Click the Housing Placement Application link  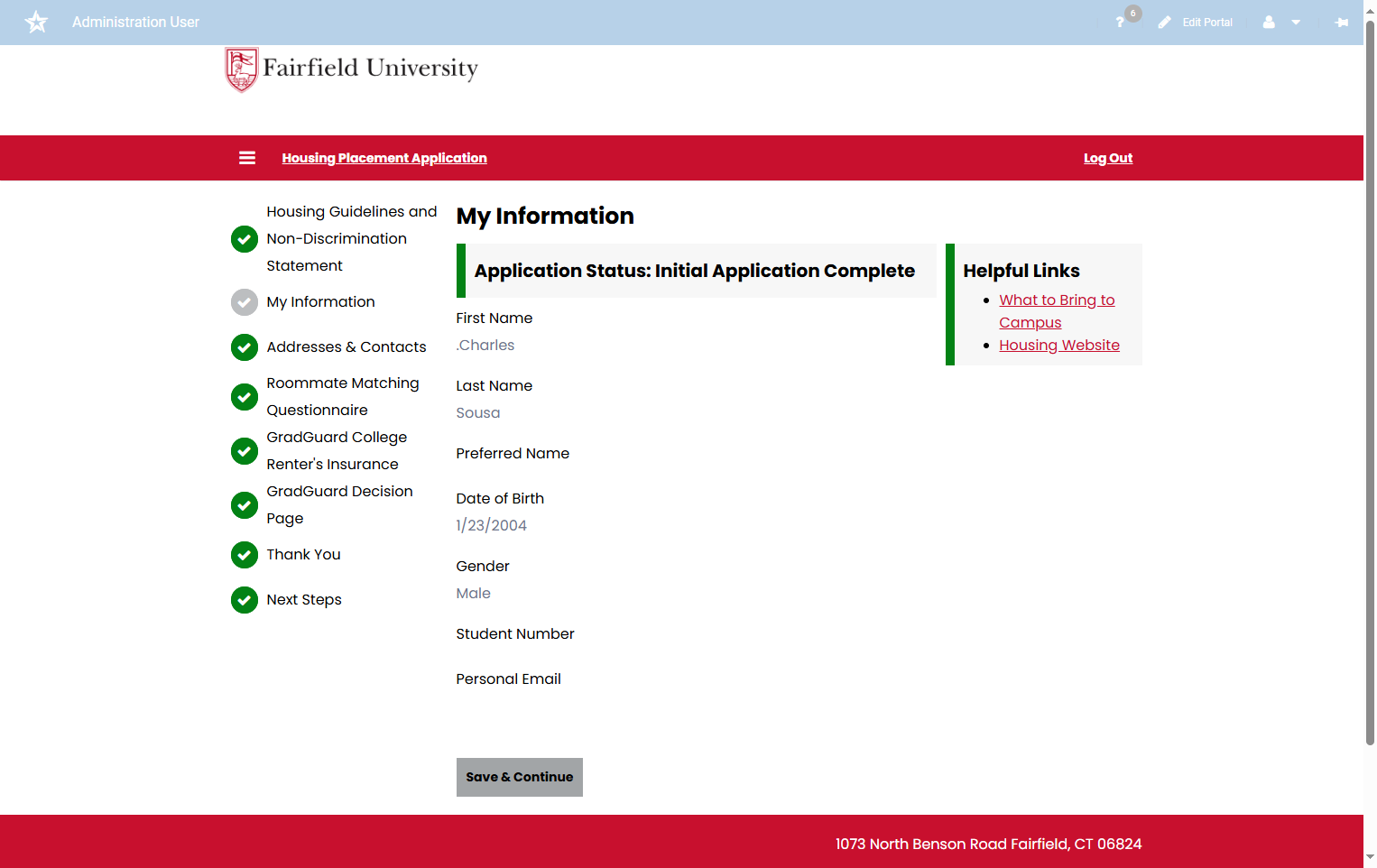(x=384, y=158)
